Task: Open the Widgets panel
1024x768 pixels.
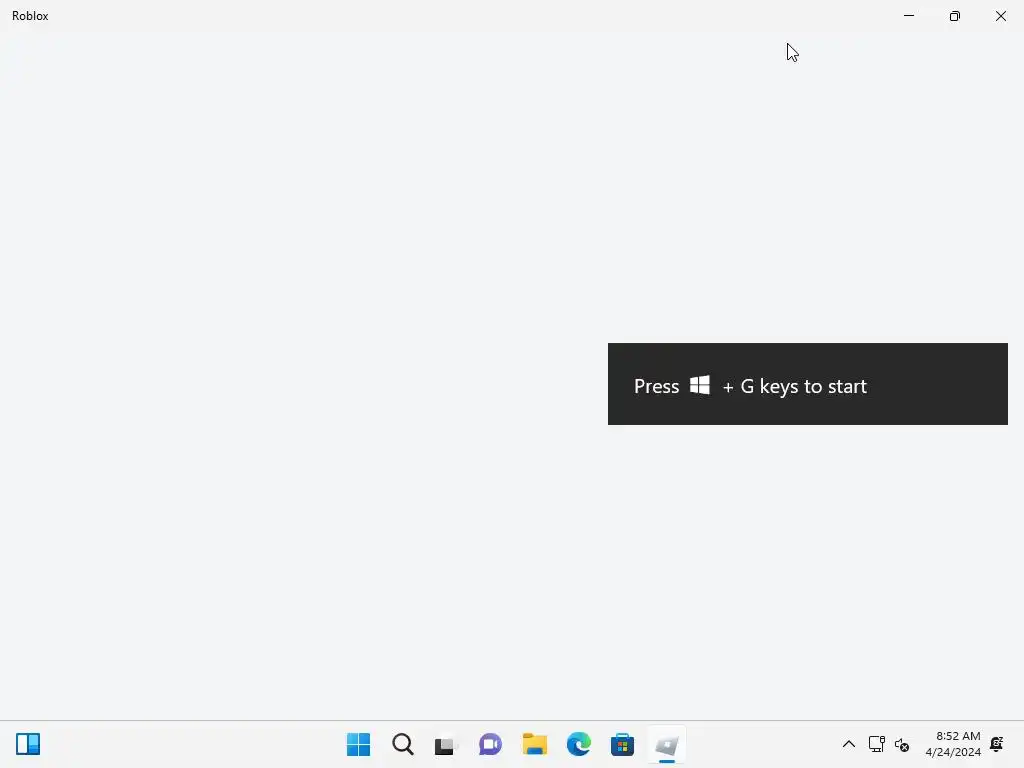Action: click(28, 744)
